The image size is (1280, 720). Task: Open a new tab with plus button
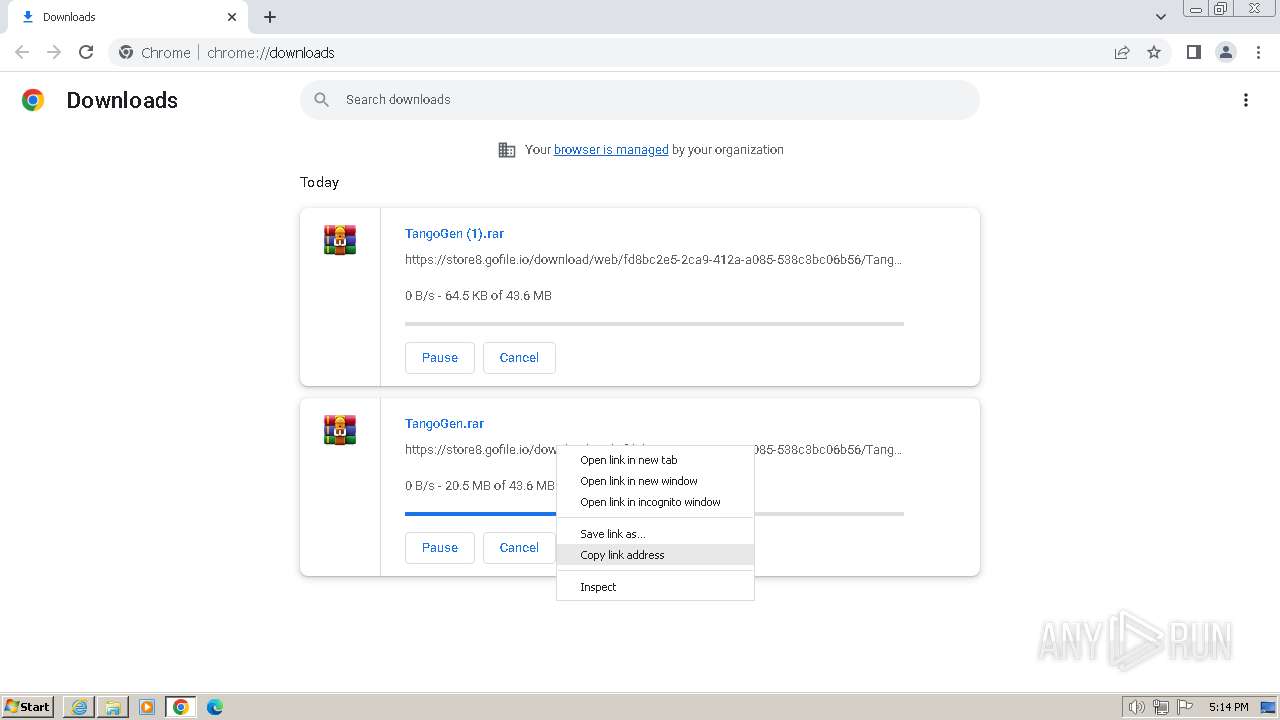click(270, 17)
